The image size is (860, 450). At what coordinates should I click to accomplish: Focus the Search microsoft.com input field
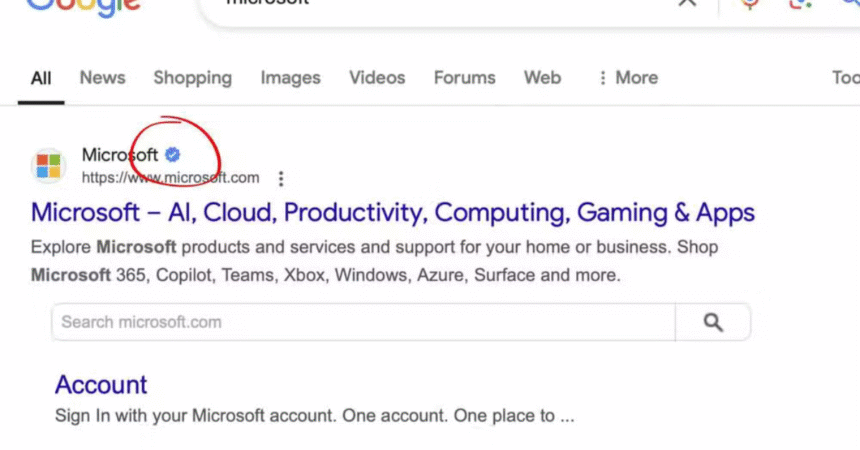point(364,322)
